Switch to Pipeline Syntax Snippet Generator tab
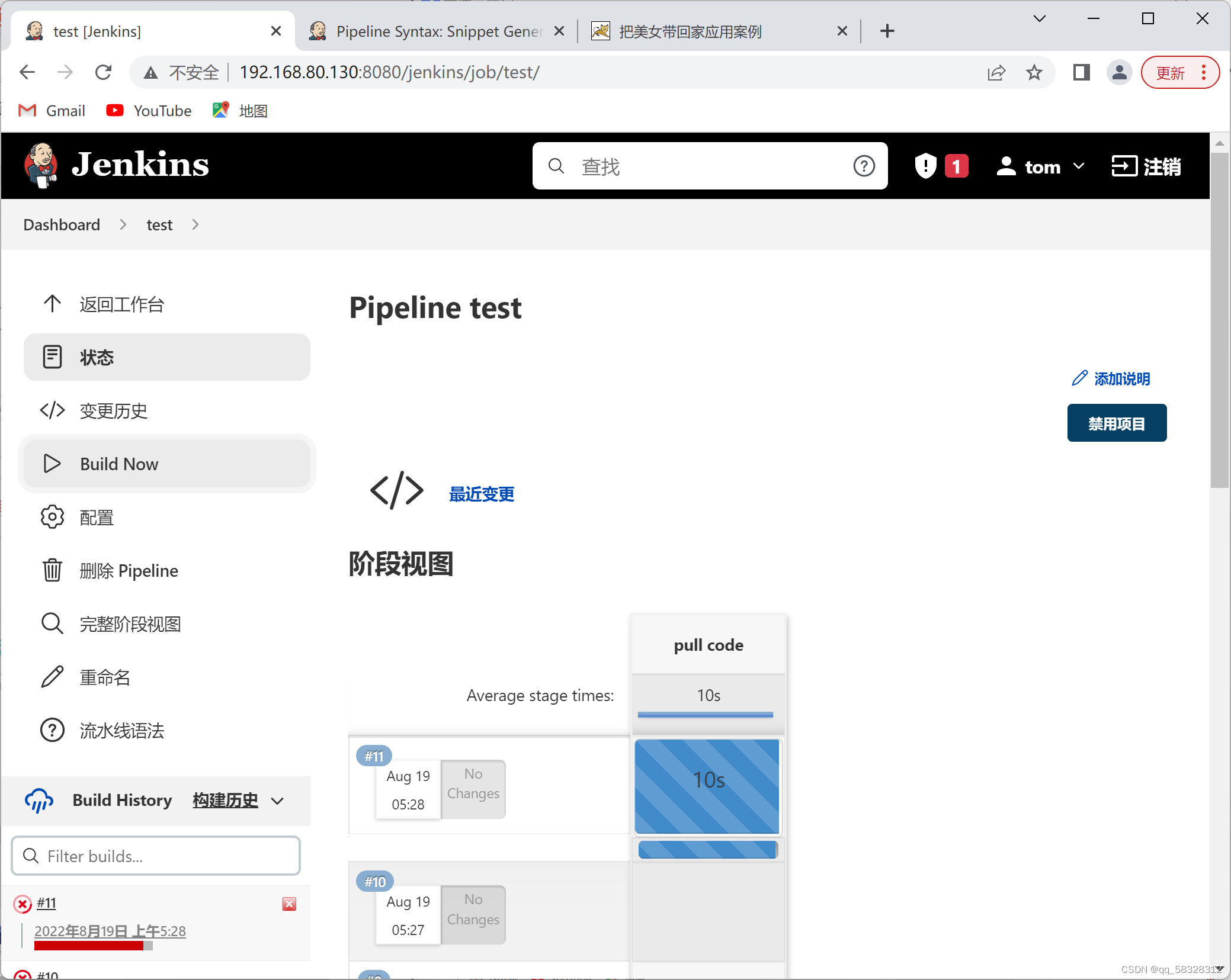Viewport: 1231px width, 980px height. [437, 31]
